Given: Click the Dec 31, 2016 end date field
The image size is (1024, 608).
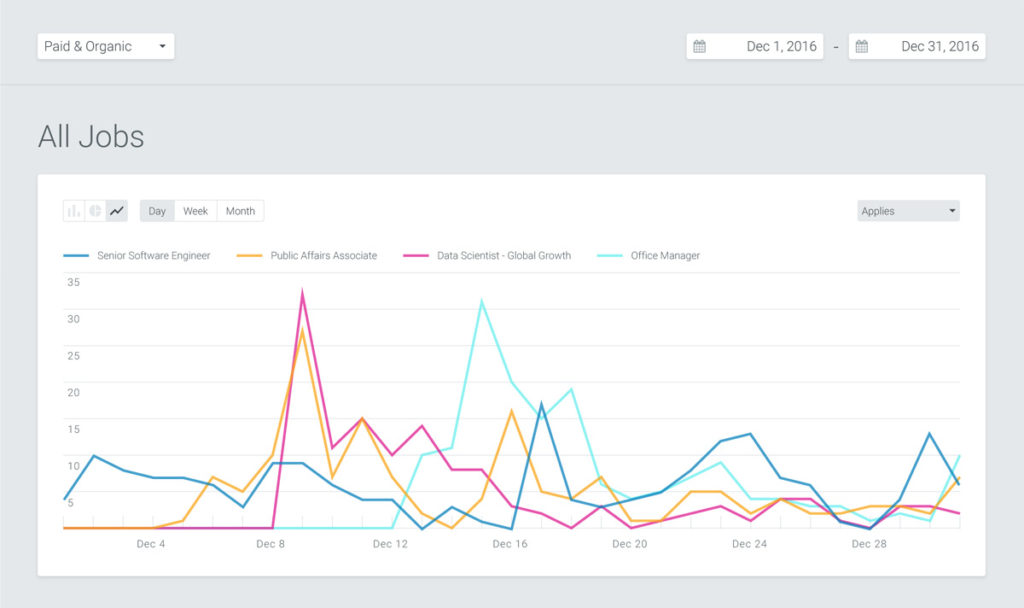Looking at the screenshot, I should [x=939, y=47].
